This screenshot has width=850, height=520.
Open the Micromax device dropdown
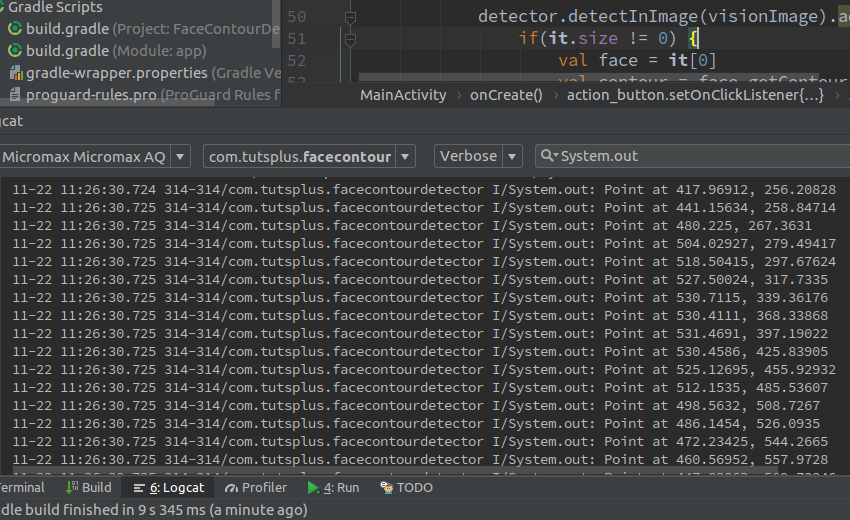point(95,157)
